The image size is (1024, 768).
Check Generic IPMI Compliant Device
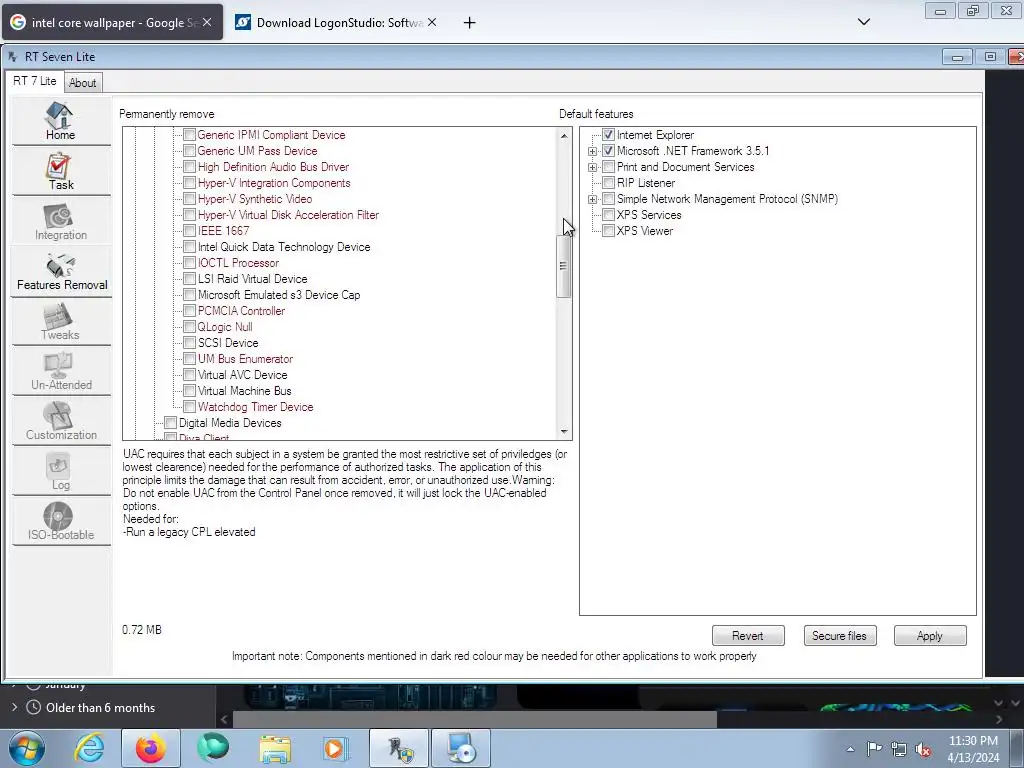click(189, 135)
